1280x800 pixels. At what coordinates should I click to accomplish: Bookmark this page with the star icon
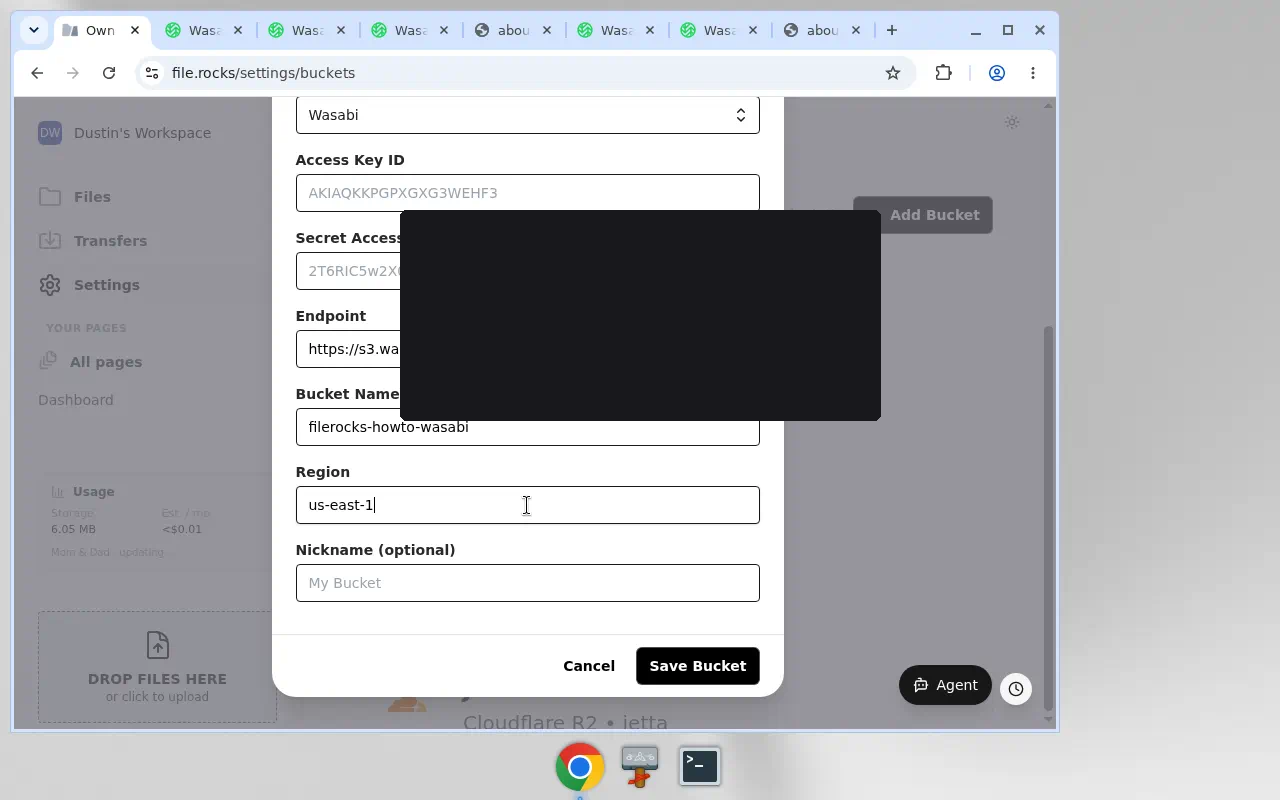893,73
